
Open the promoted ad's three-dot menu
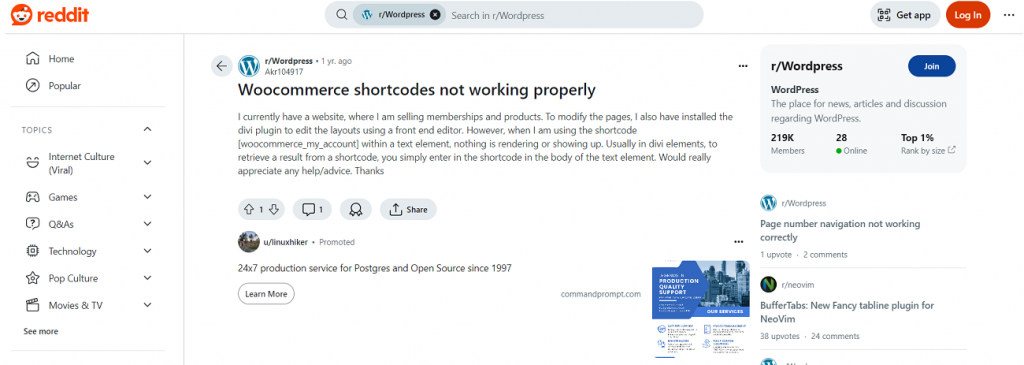coord(739,242)
